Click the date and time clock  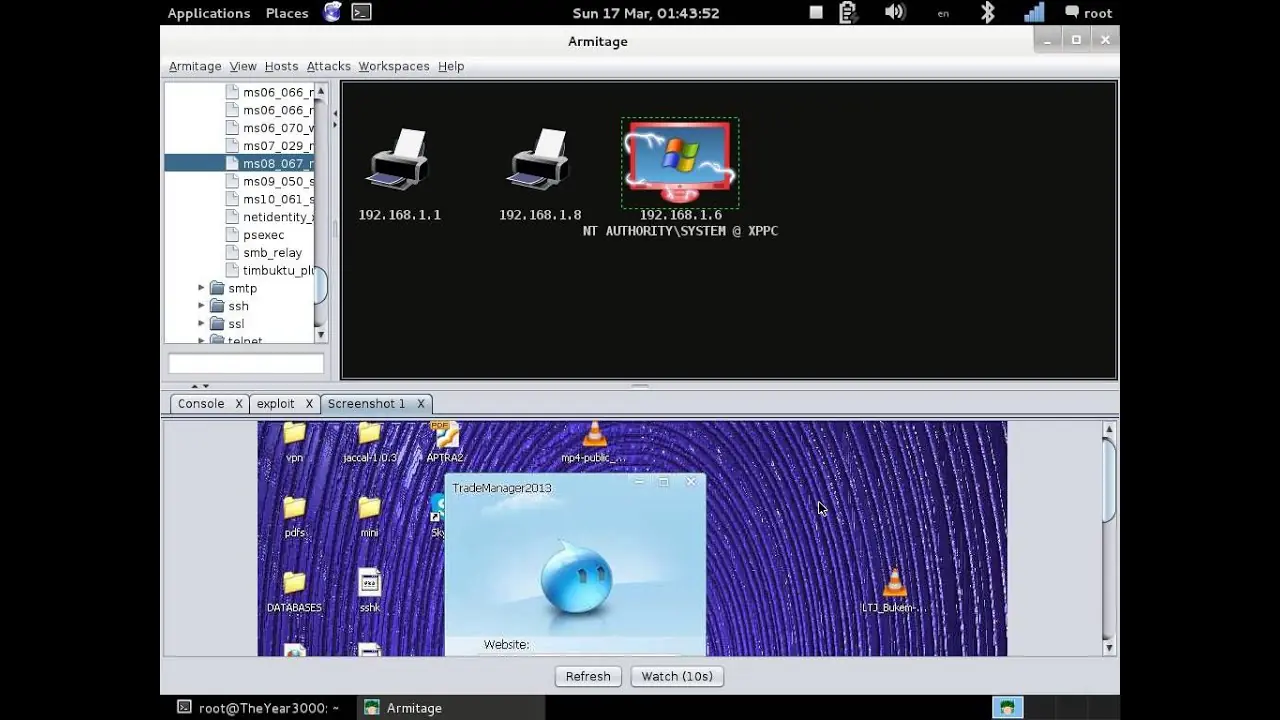[646, 13]
